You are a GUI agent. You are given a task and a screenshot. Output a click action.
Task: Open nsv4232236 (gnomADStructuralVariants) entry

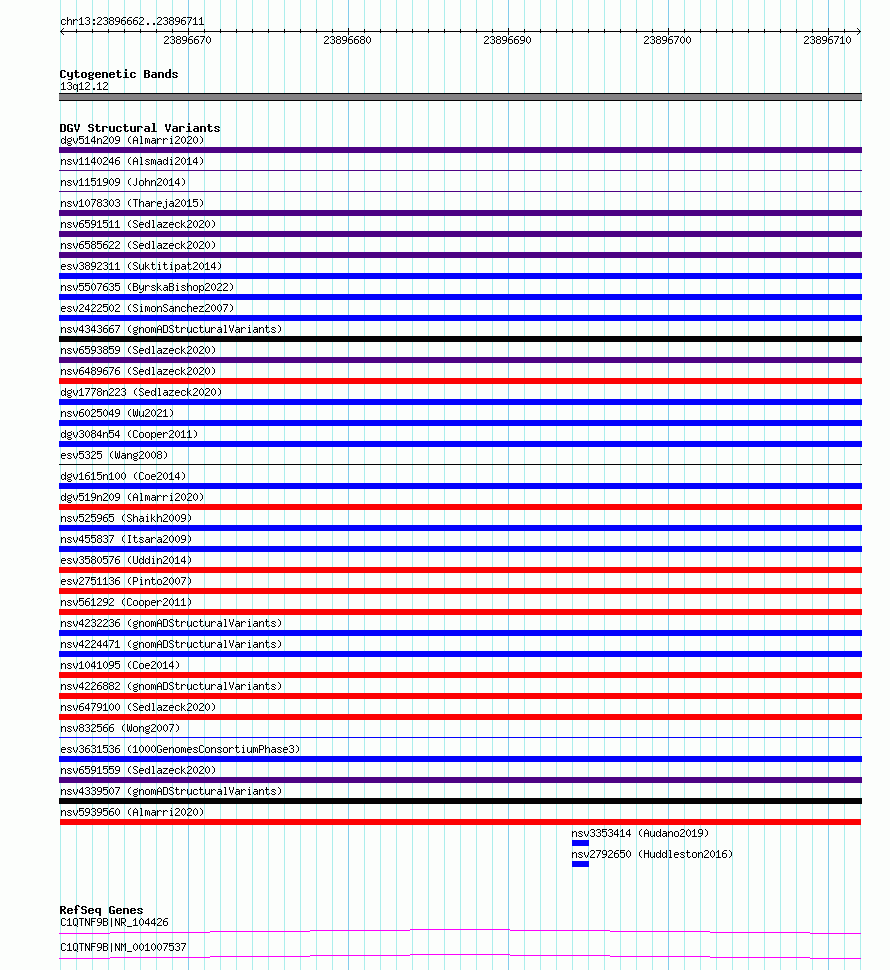click(171, 624)
